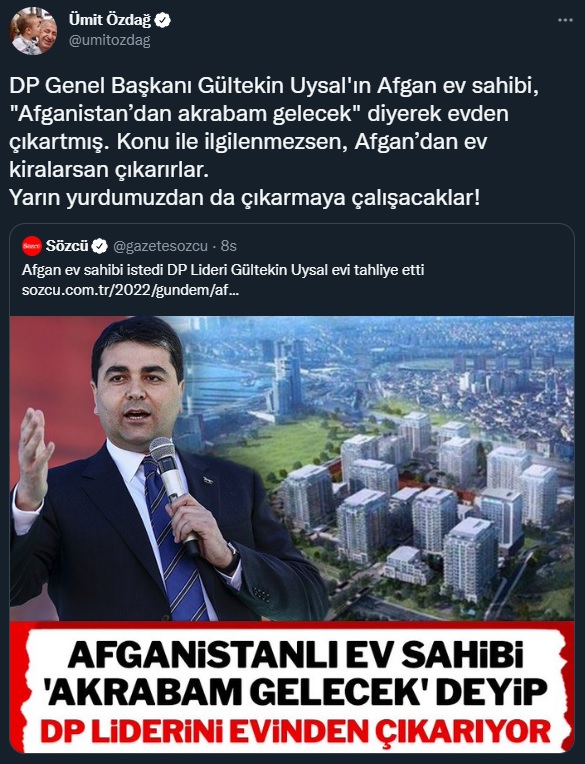585x764 pixels.
Task: Open Ümit Özdağ's profile avatar photo
Action: (x=32, y=31)
